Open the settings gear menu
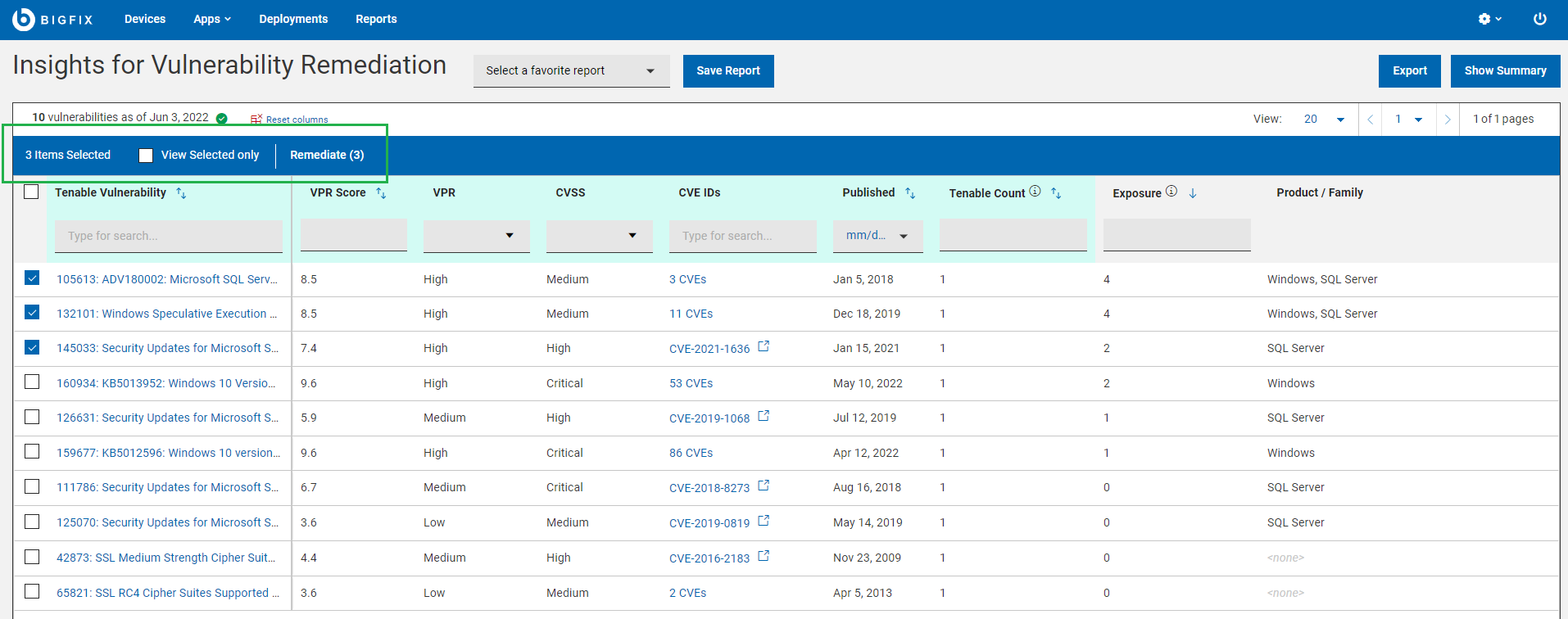This screenshot has width=1568, height=619. pos(1489,19)
